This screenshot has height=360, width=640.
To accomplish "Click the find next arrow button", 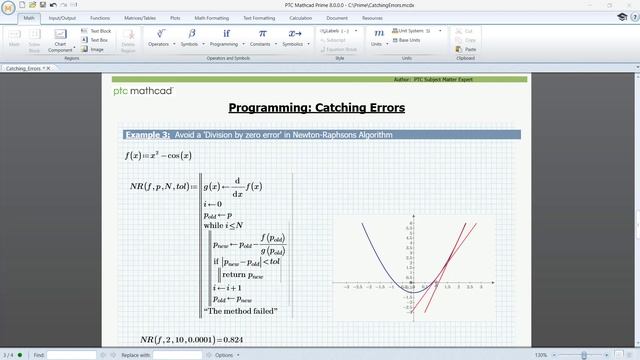I will [113, 355].
